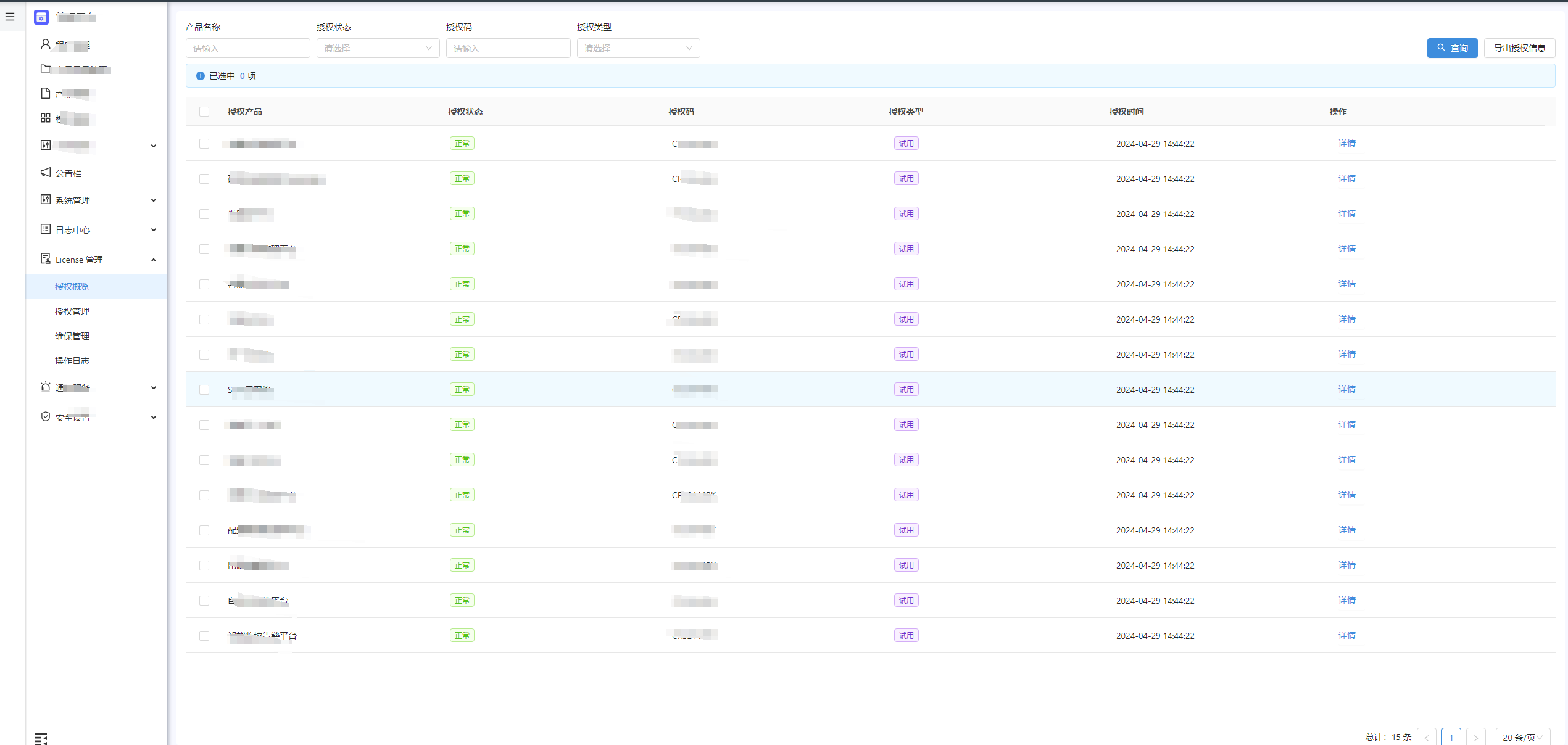This screenshot has width=1568, height=745.
Task: Select page 1 in pagination
Action: coord(1451,737)
